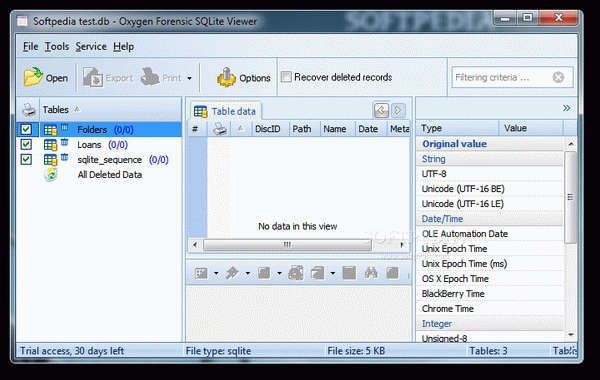
Task: Select OLE Automation Date row
Action: (x=490, y=233)
